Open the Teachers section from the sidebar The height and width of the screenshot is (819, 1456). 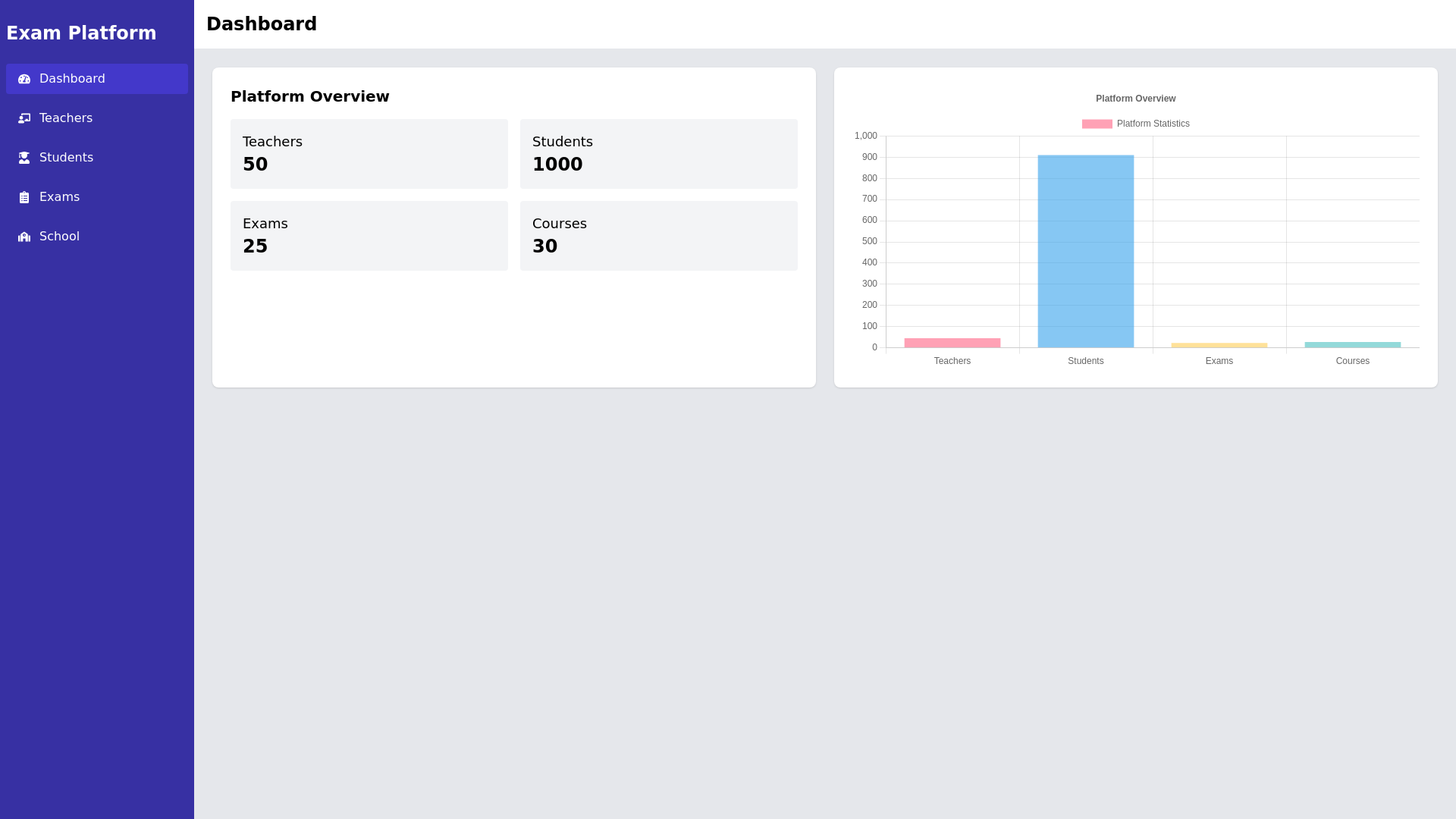66,118
